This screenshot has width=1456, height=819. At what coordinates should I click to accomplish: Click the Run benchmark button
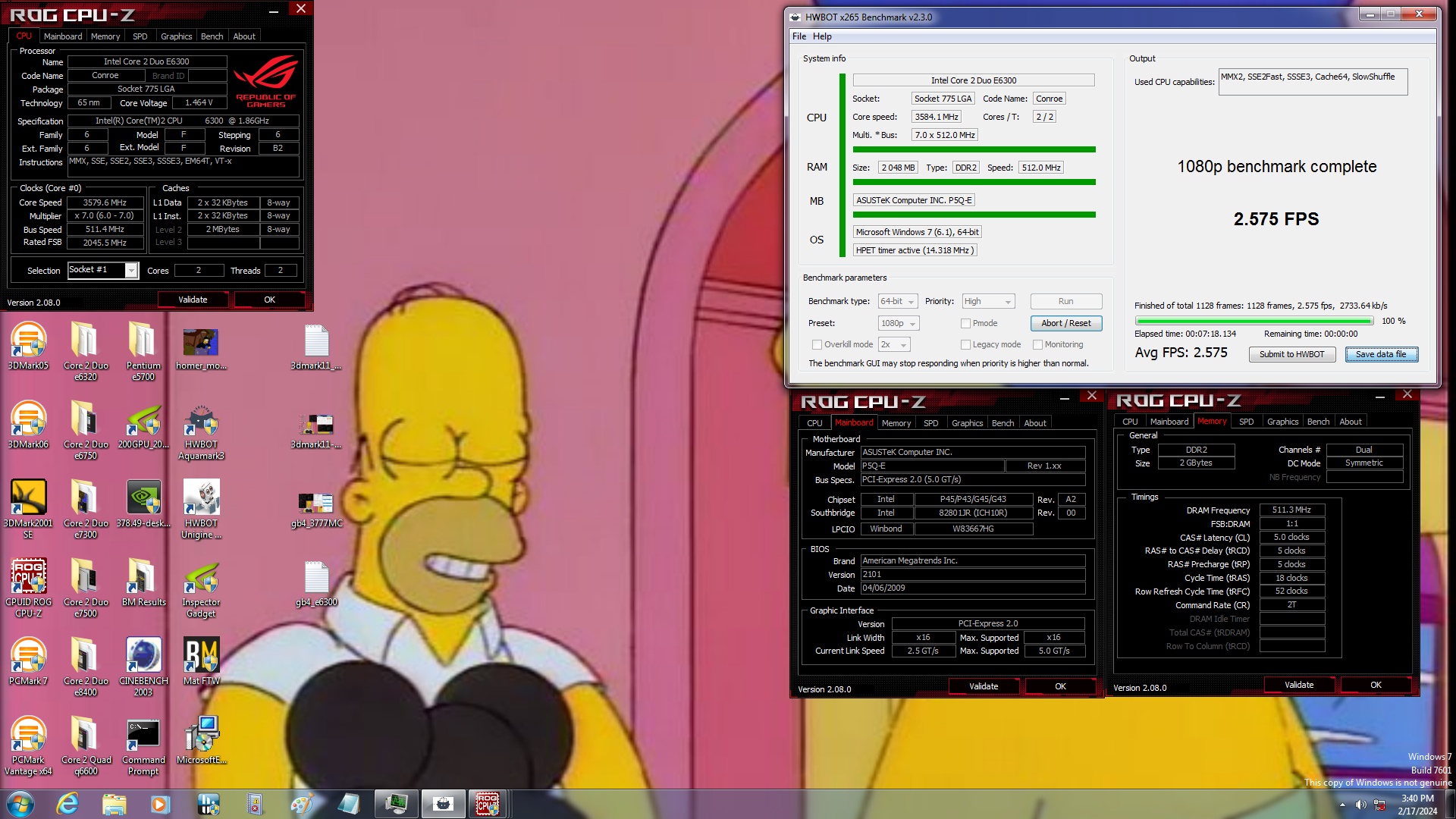pos(1065,301)
